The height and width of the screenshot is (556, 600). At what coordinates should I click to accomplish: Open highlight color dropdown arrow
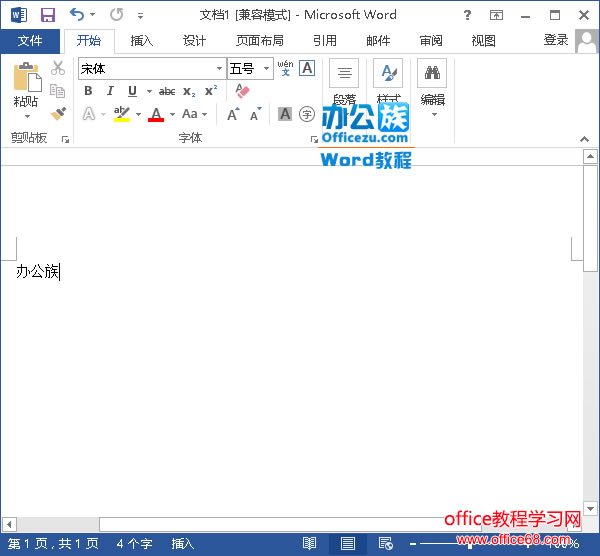138,114
